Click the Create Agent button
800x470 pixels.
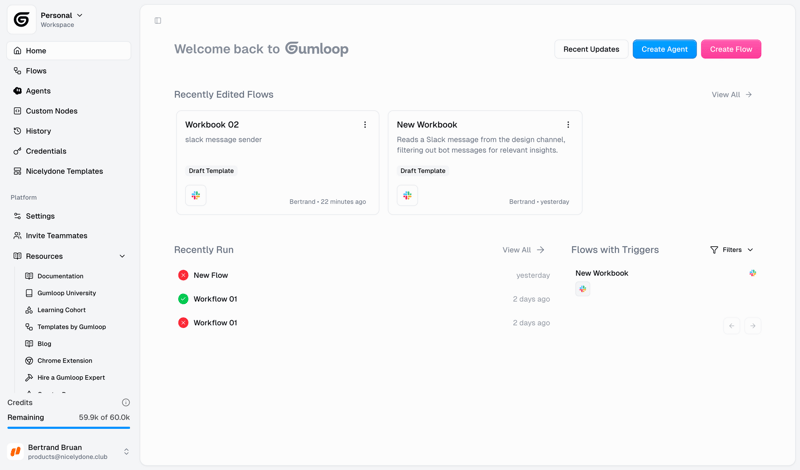[x=664, y=49]
